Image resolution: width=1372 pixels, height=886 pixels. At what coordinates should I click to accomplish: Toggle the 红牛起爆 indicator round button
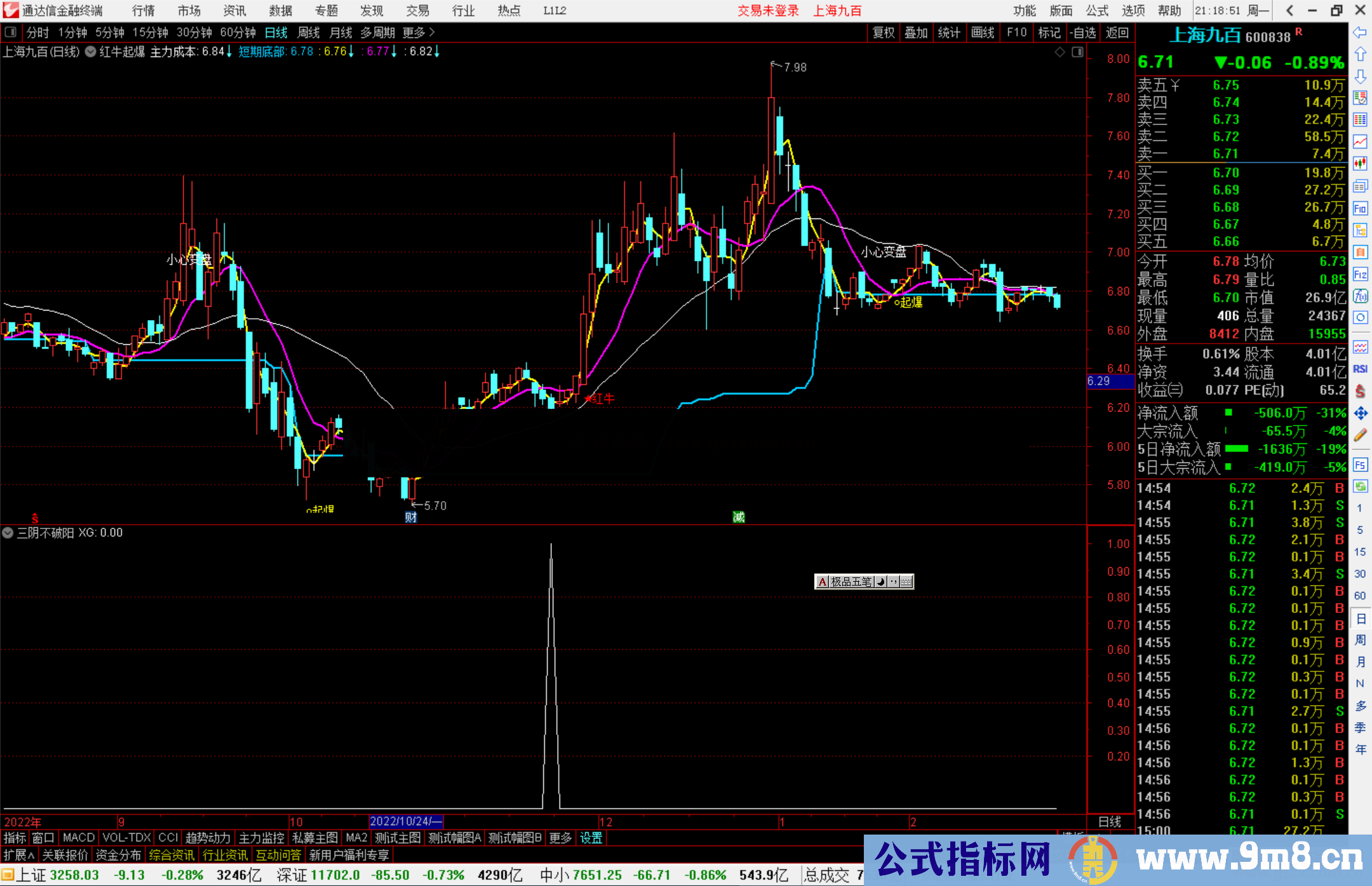tap(91, 51)
